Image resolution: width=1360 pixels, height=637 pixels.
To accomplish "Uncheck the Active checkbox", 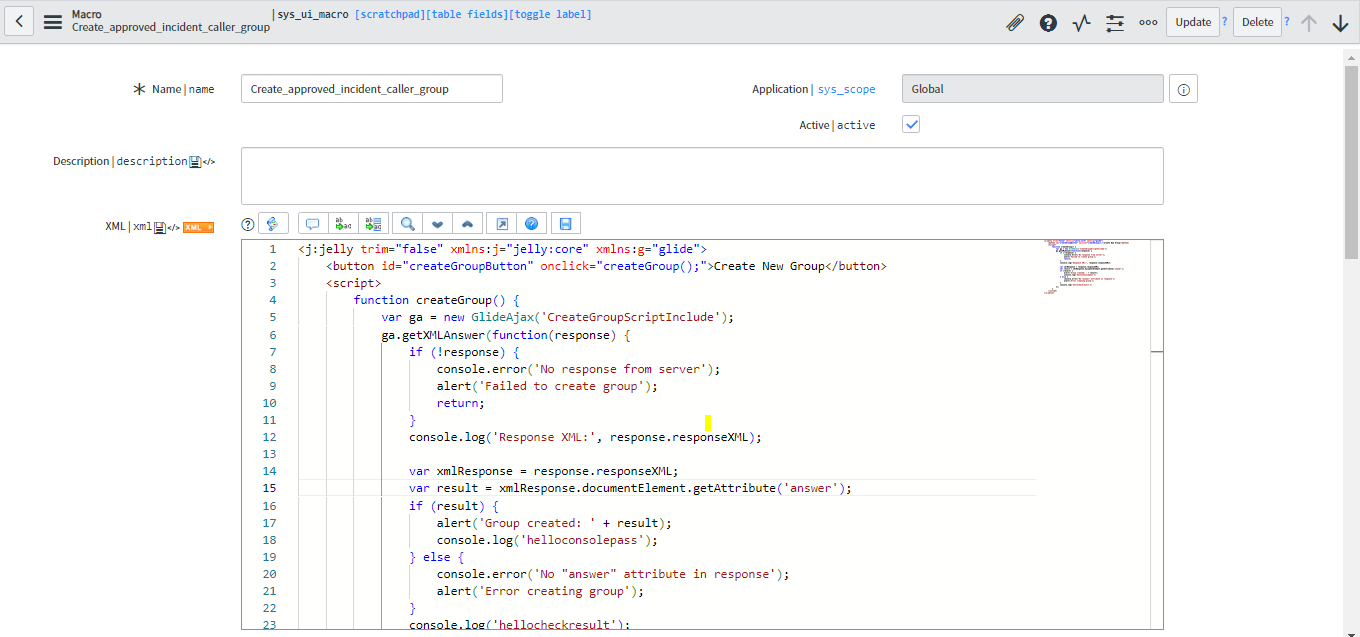I will coord(910,124).
